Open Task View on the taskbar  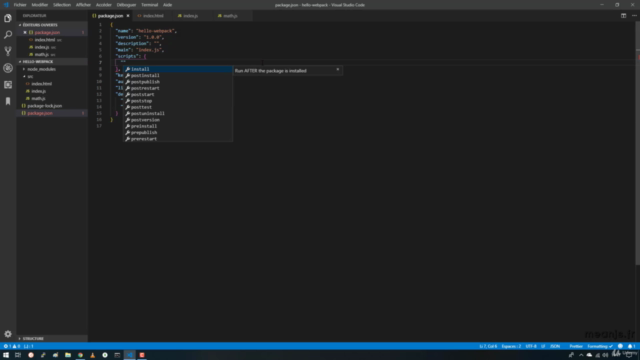coord(18,355)
